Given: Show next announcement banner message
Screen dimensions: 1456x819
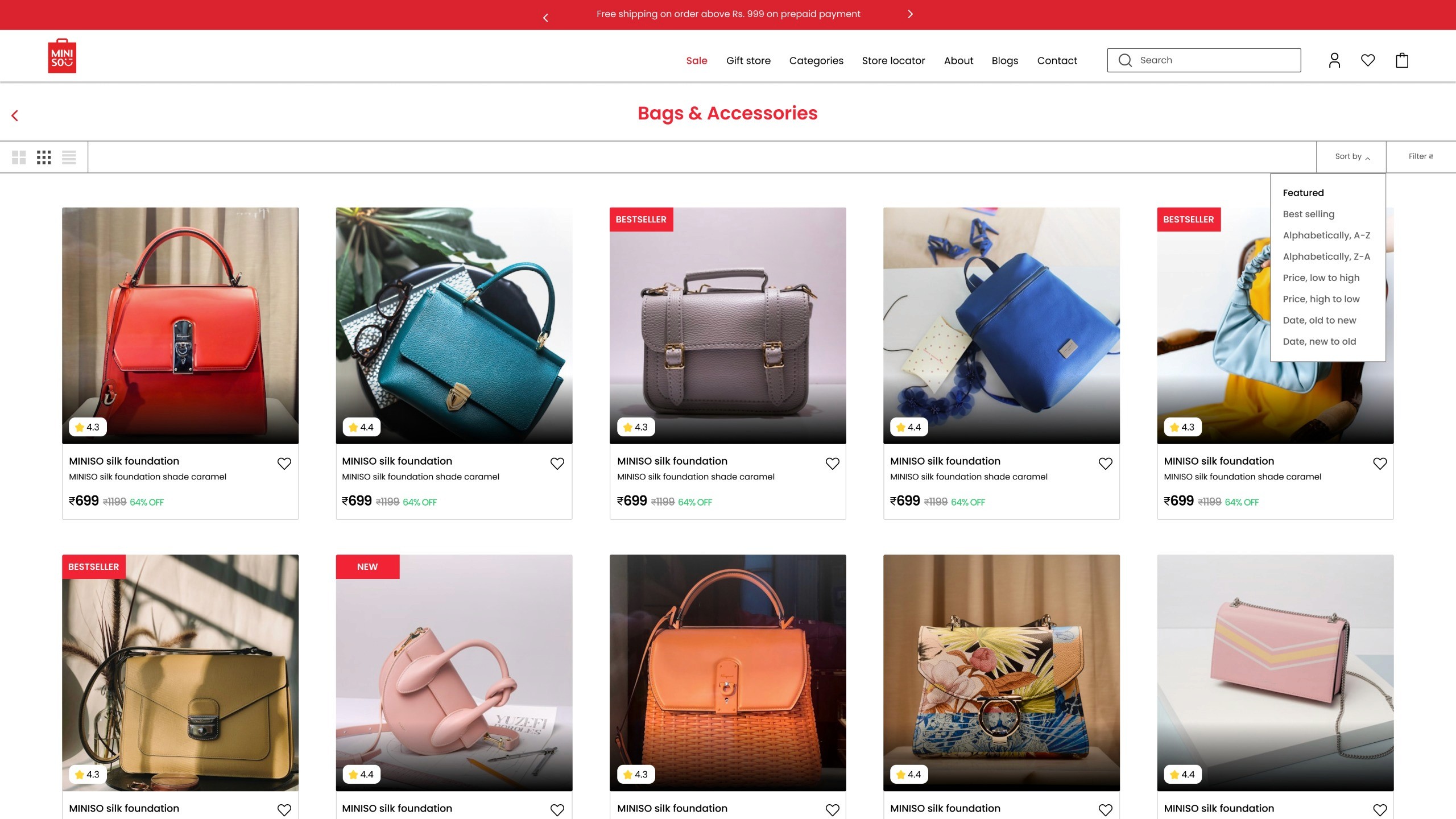Looking at the screenshot, I should pyautogui.click(x=910, y=14).
